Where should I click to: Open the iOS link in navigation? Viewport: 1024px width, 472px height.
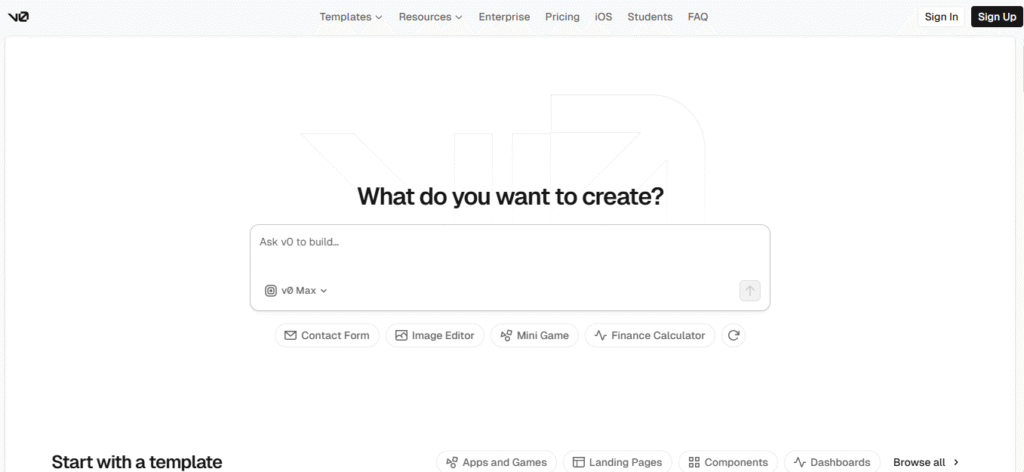[603, 17]
